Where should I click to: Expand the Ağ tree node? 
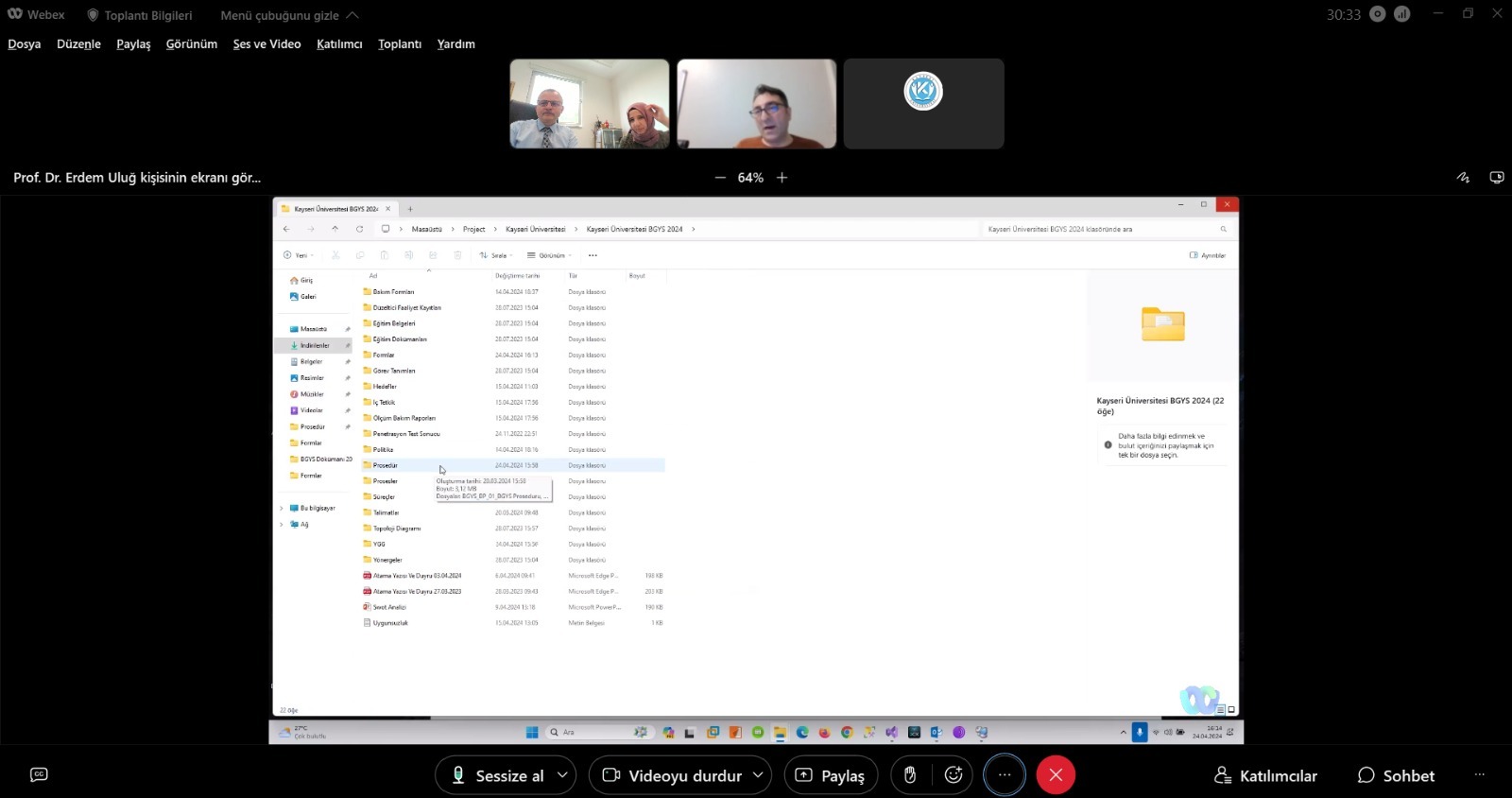282,524
